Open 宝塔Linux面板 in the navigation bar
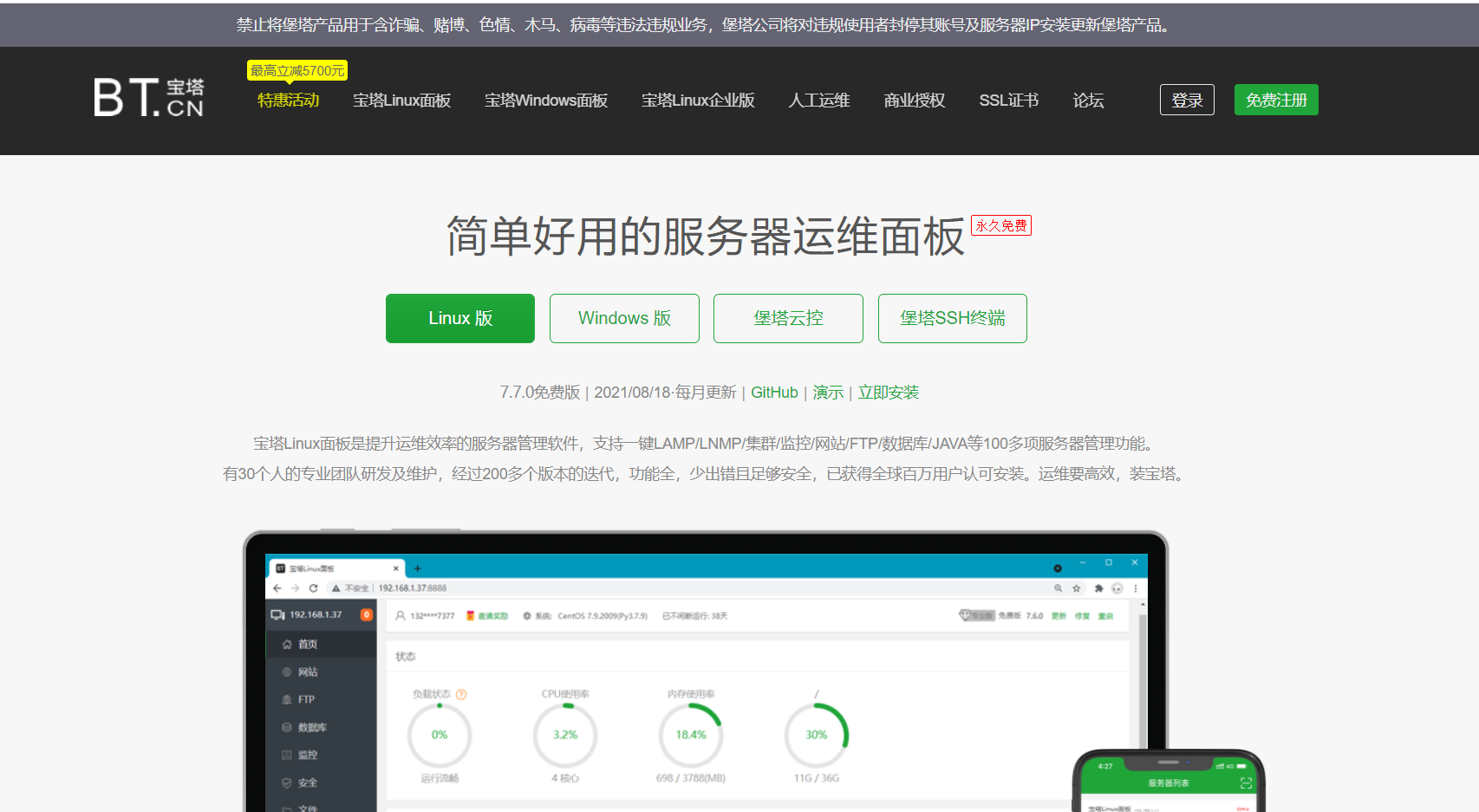This screenshot has width=1479, height=812. (401, 101)
